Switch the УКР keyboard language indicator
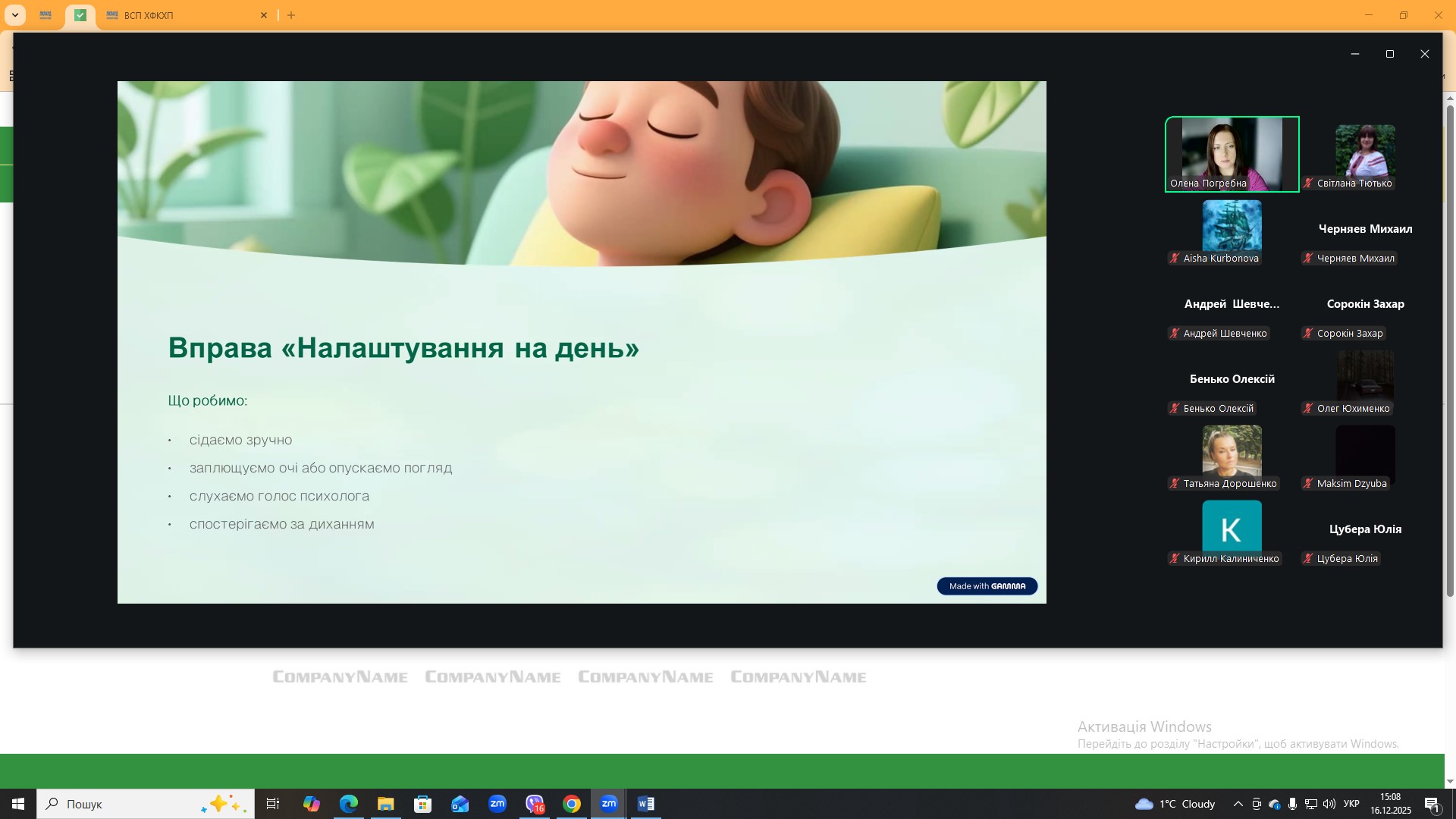This screenshot has height=819, width=1456. 1351,804
